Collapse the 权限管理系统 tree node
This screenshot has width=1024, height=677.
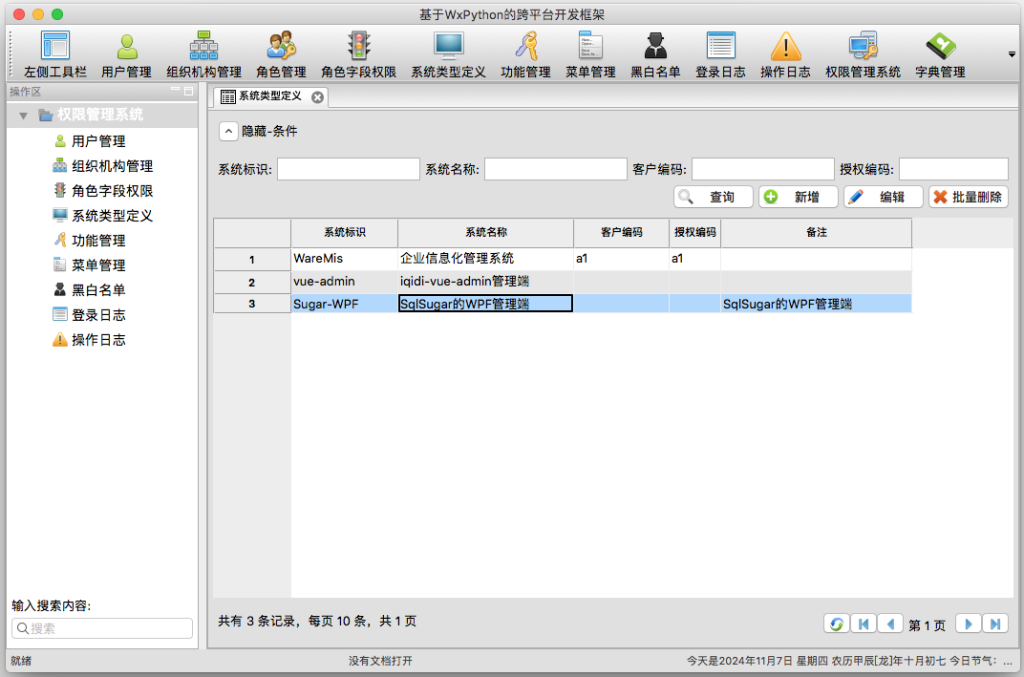pyautogui.click(x=24, y=116)
